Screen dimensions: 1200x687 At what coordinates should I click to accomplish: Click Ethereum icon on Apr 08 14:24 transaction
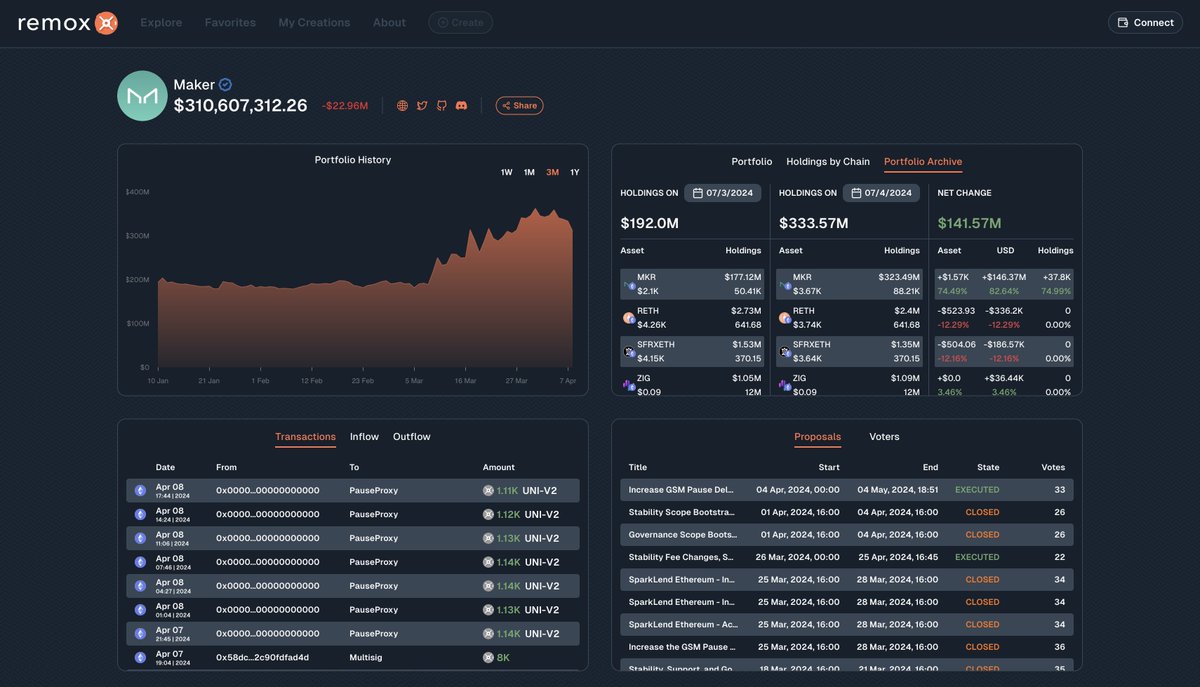(140, 514)
